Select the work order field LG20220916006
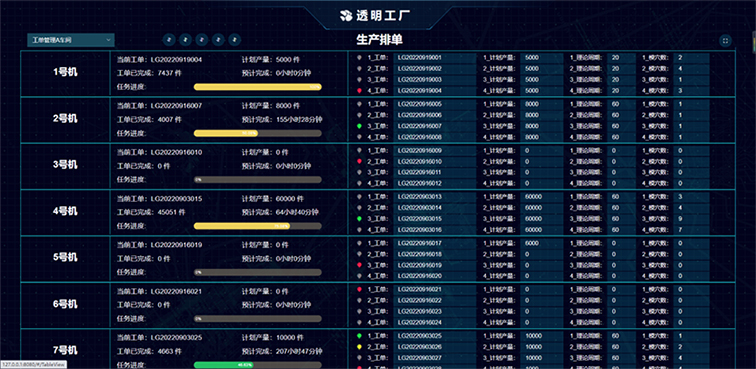This screenshot has width=756, height=369. pyautogui.click(x=434, y=115)
